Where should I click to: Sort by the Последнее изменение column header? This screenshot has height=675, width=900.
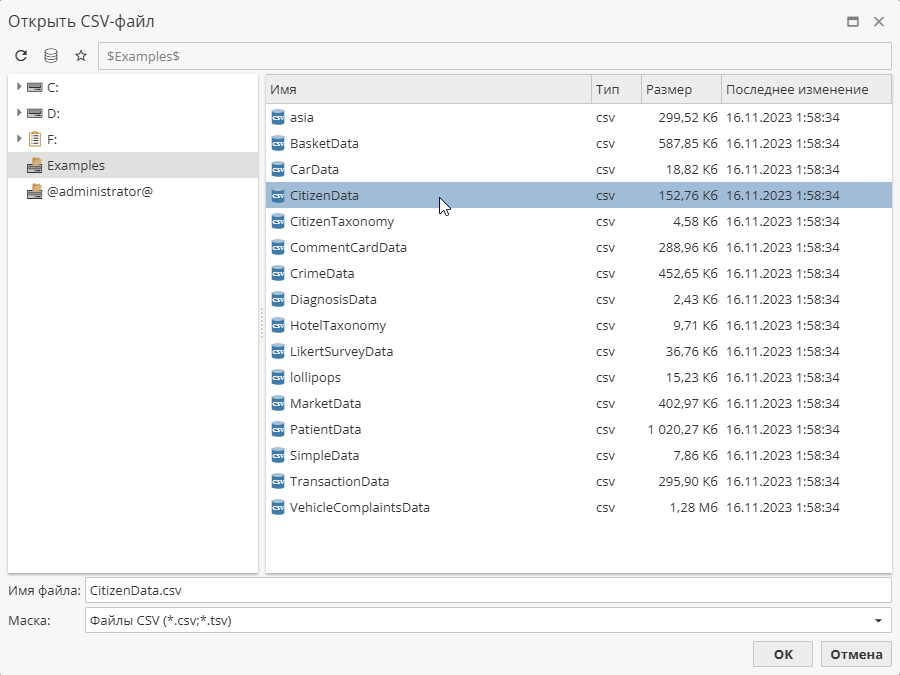tap(806, 90)
